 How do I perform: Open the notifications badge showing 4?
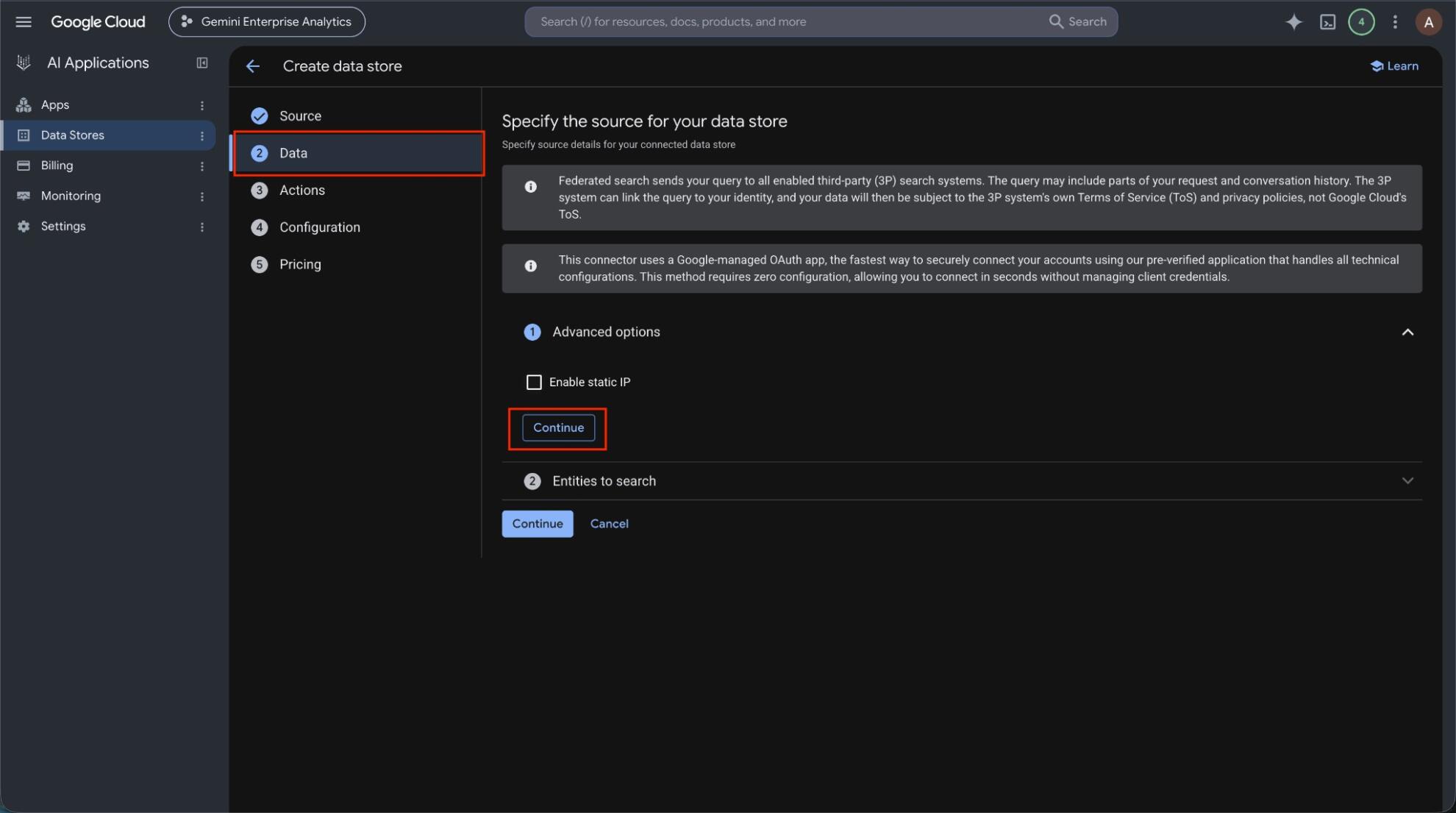click(1361, 22)
